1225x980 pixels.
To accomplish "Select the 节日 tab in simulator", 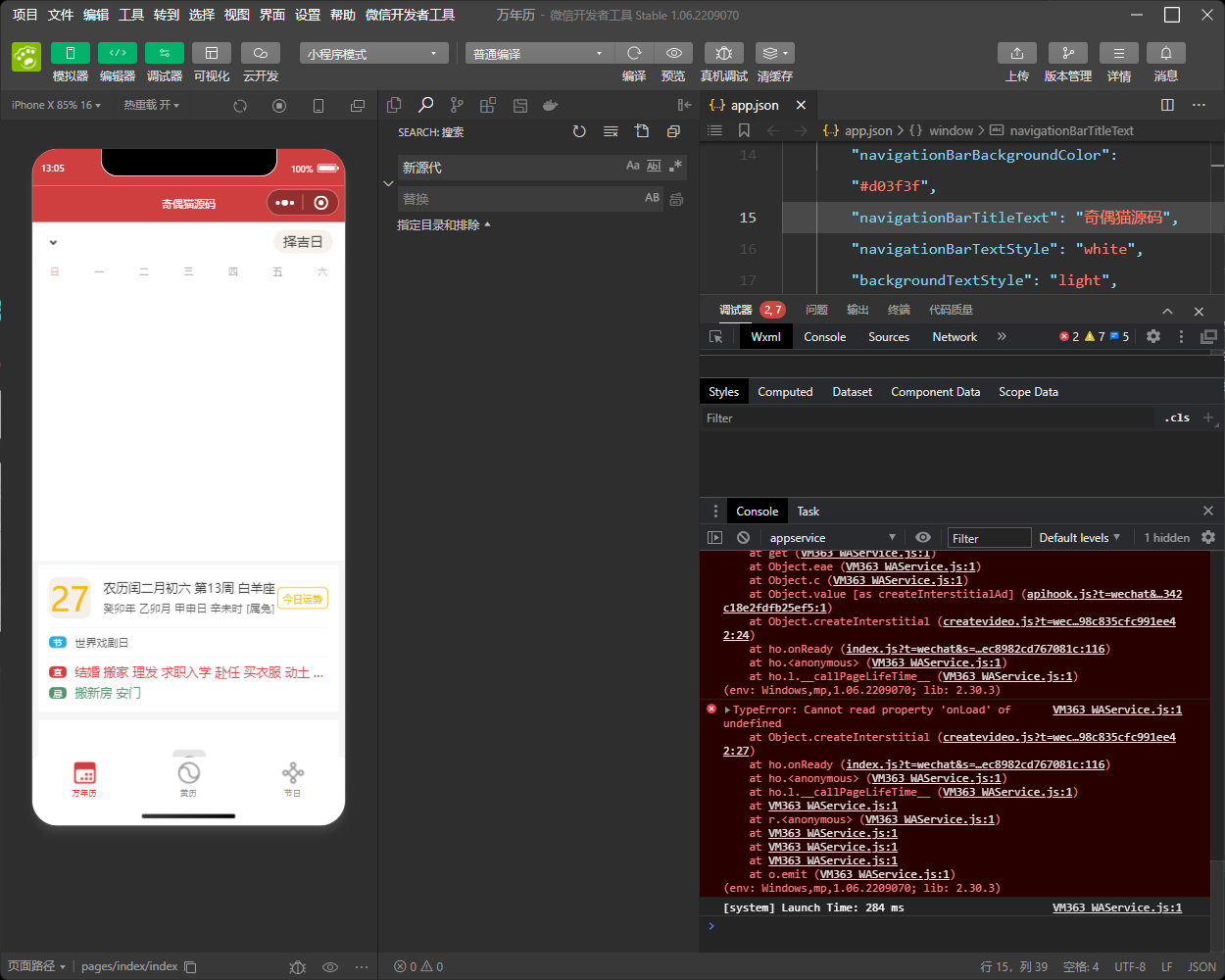I will pyautogui.click(x=292, y=778).
